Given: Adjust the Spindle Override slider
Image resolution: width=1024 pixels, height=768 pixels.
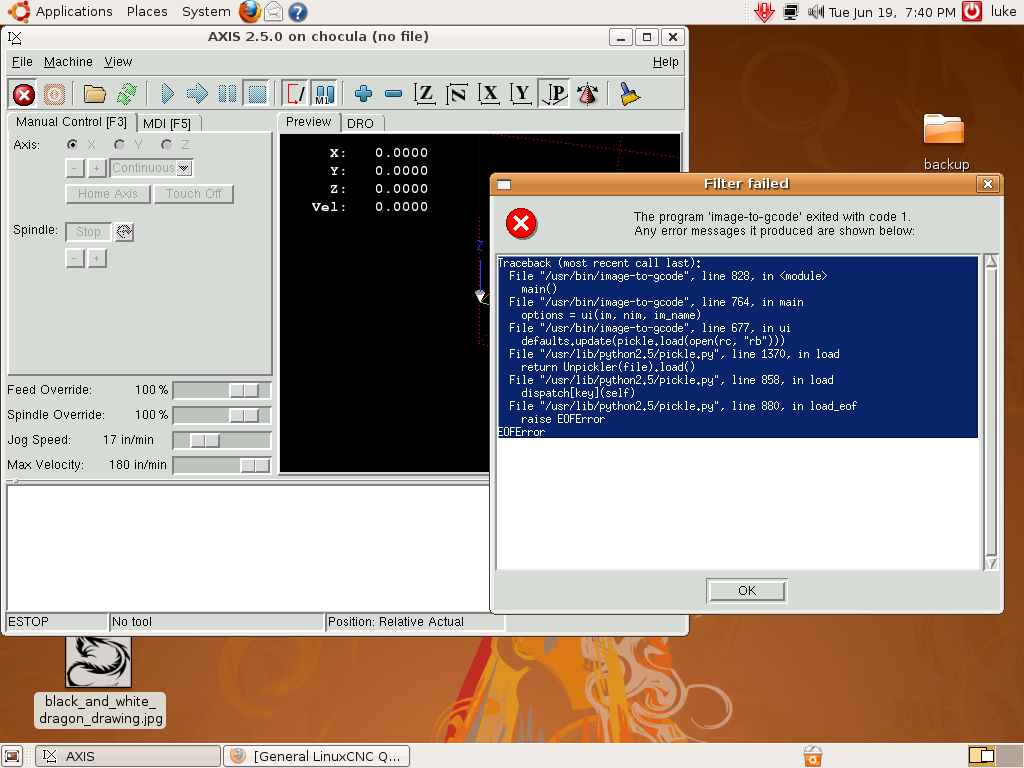Looking at the screenshot, I should tap(222, 415).
